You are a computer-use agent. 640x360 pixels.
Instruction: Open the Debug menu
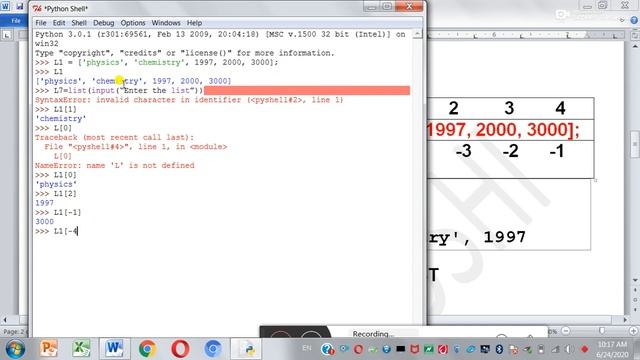click(x=104, y=23)
